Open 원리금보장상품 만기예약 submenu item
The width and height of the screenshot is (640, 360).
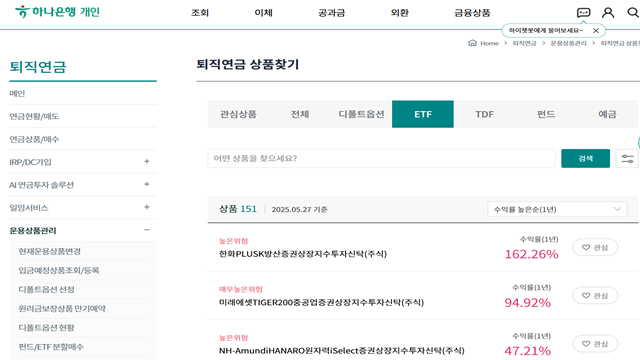pos(62,309)
